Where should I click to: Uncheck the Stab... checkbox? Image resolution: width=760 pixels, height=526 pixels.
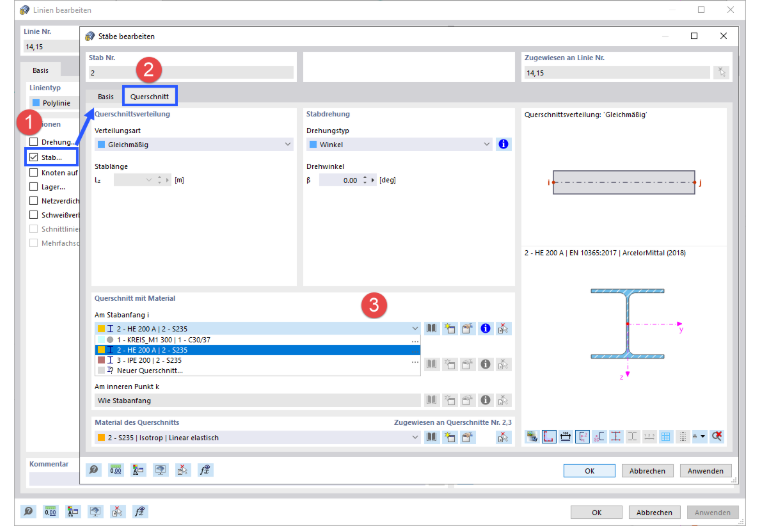click(33, 157)
